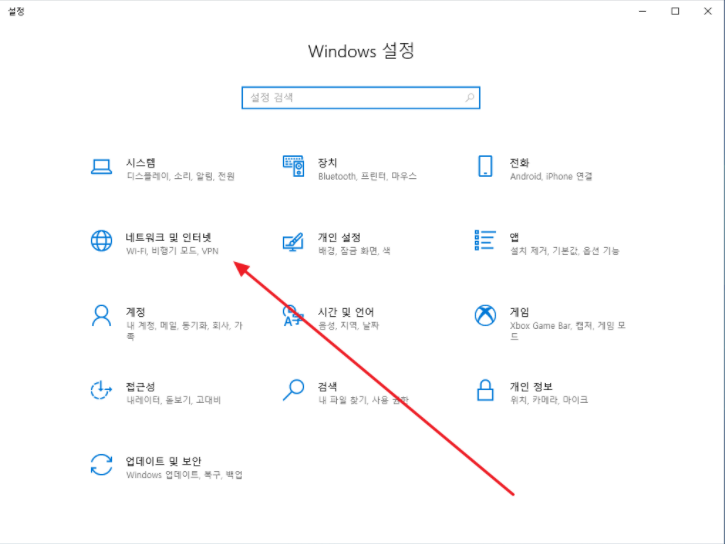Open the 장치 keyboard and speaker icon
This screenshot has height=544, width=725.
click(294, 166)
